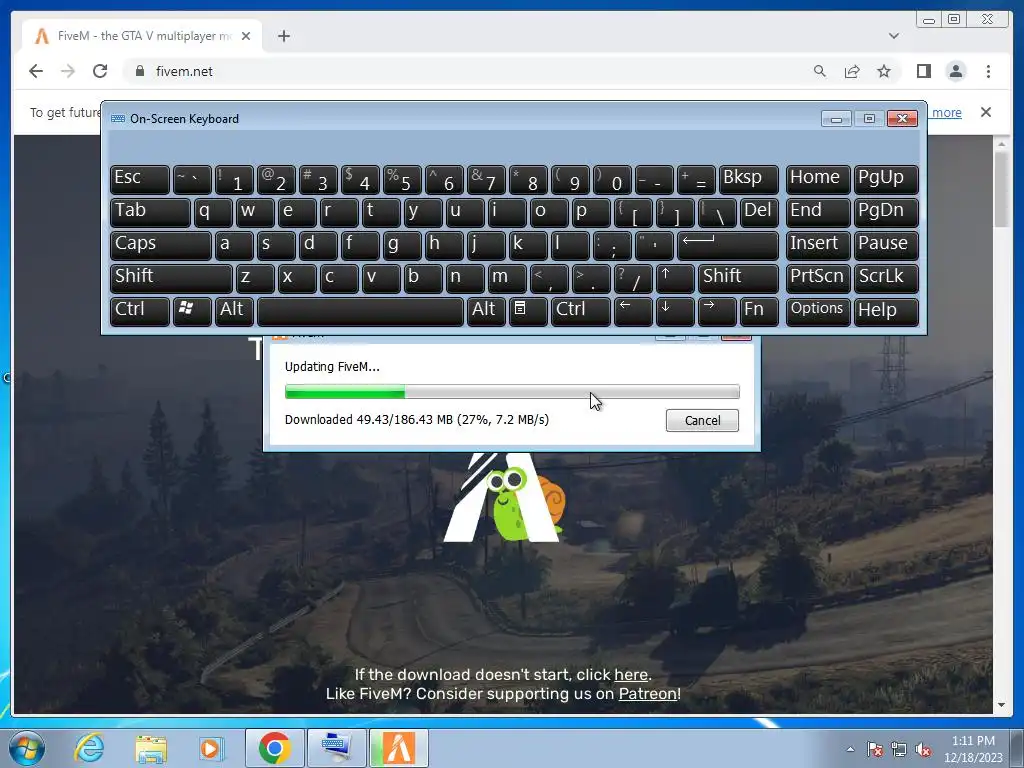Screen dimensions: 1024x768
Task: Click the muted volume tray icon
Action: pyautogui.click(x=923, y=750)
